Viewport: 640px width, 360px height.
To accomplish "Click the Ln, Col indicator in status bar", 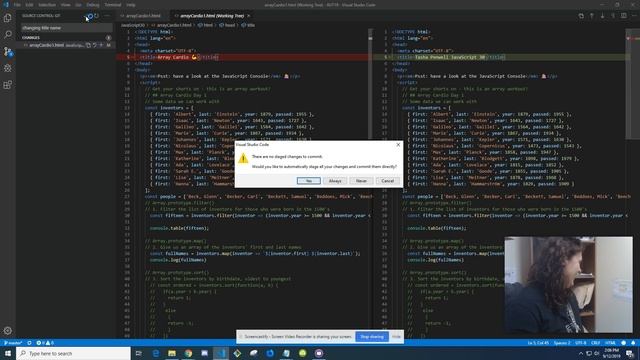I will point(538,343).
